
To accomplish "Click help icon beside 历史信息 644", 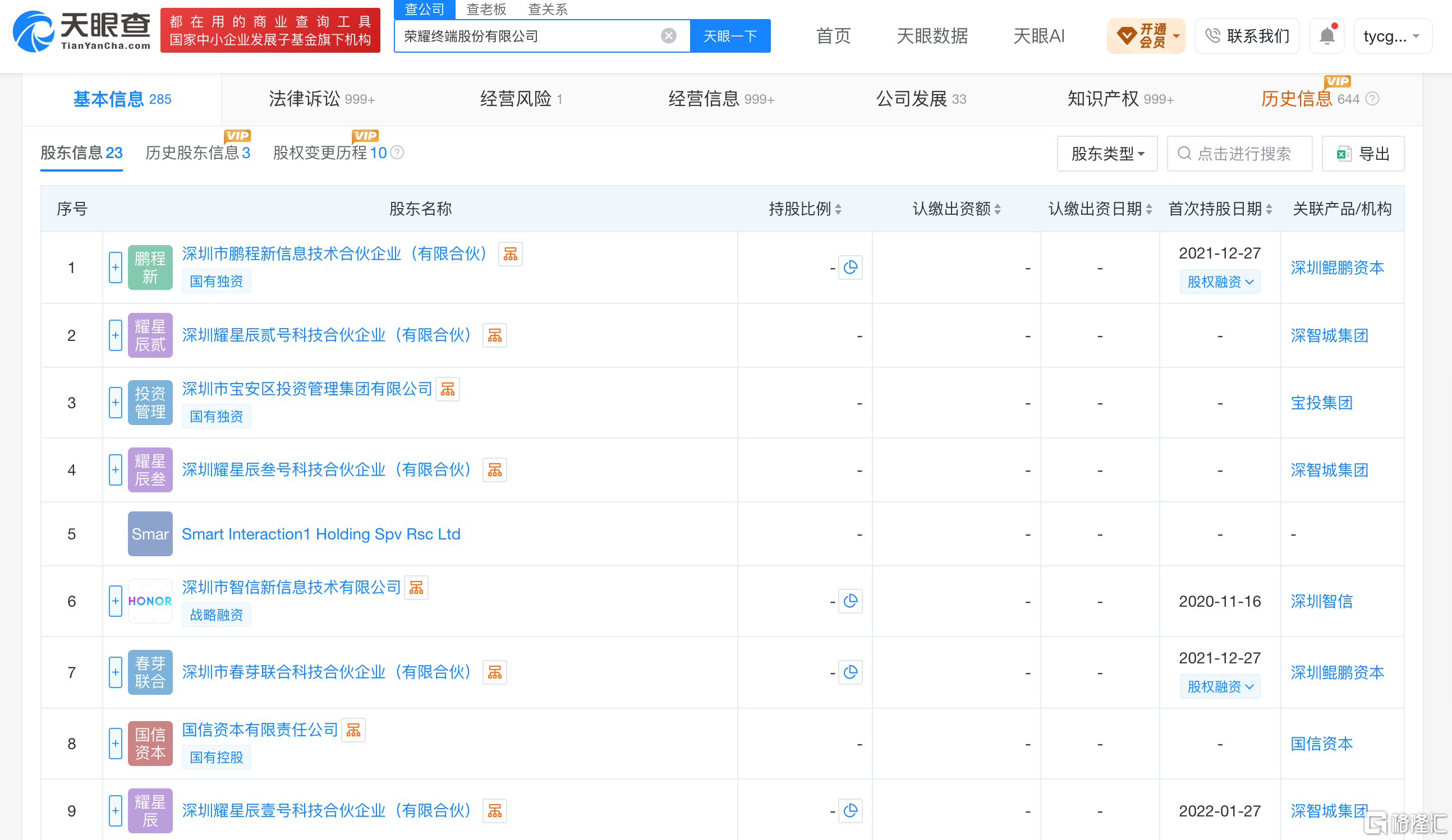I will click(x=1372, y=99).
